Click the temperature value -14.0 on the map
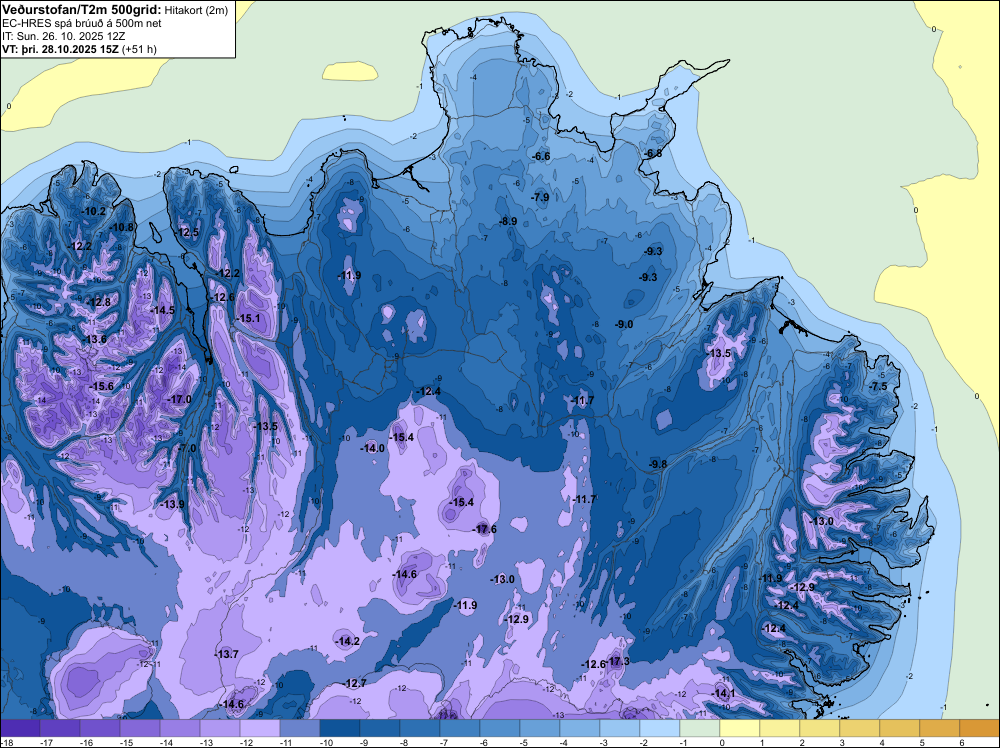The height and width of the screenshot is (748, 1000). (x=372, y=448)
